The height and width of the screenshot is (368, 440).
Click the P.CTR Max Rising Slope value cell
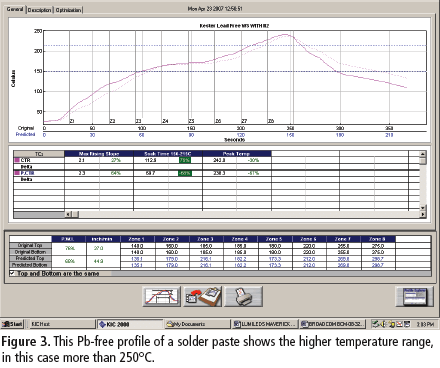pos(82,173)
